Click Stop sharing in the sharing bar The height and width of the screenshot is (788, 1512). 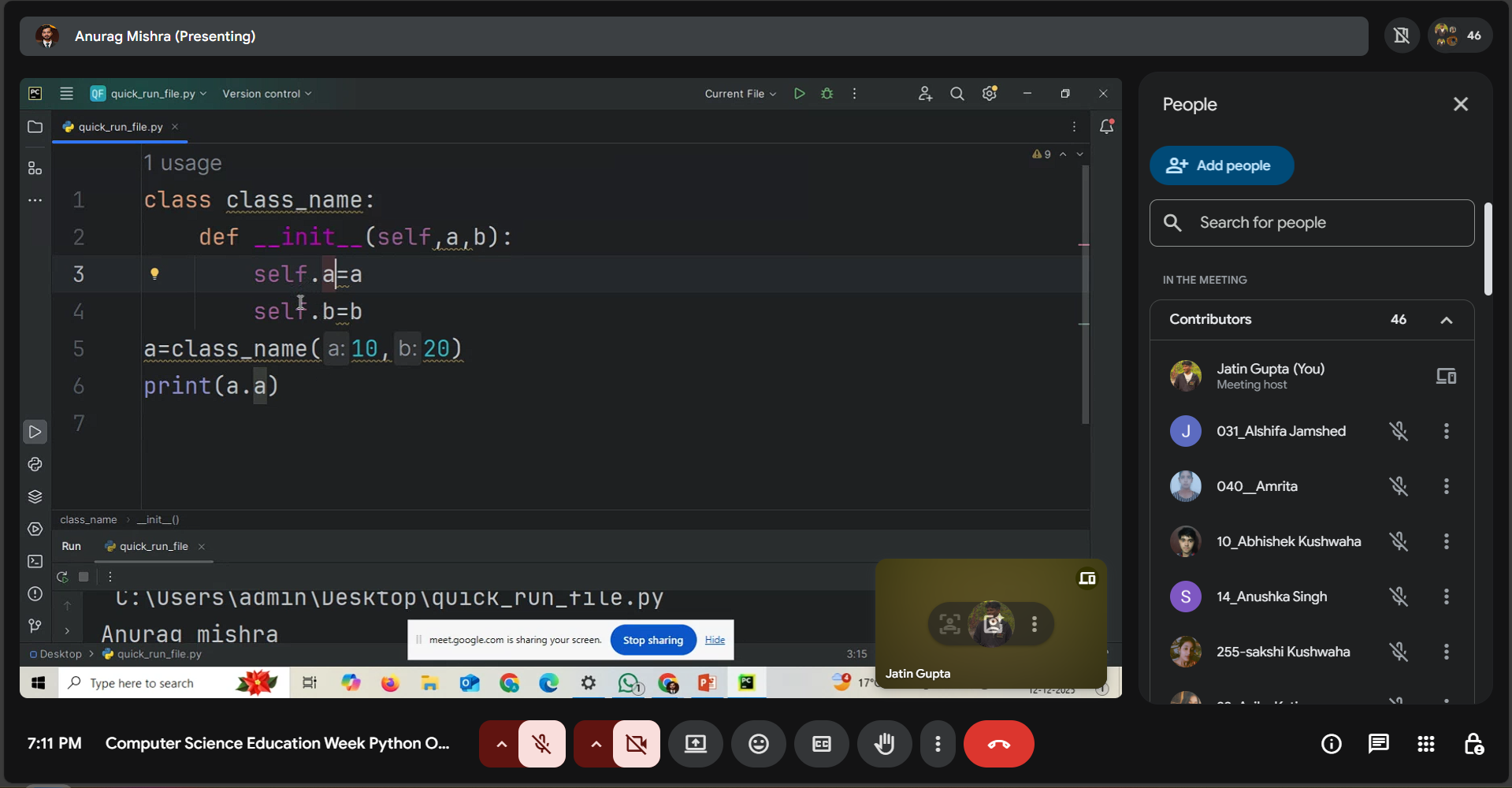pyautogui.click(x=652, y=640)
